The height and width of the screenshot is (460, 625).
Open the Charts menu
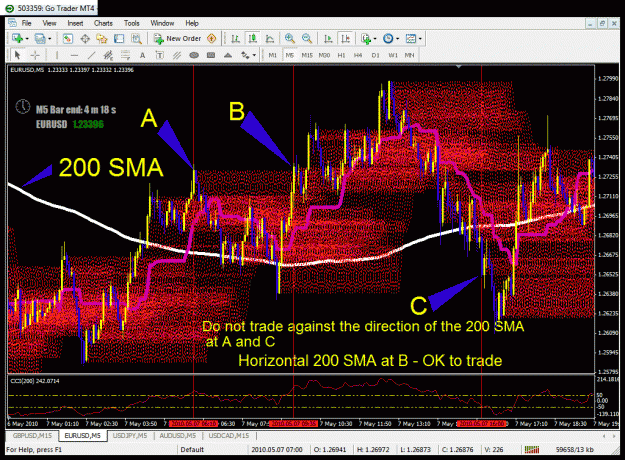pos(103,23)
